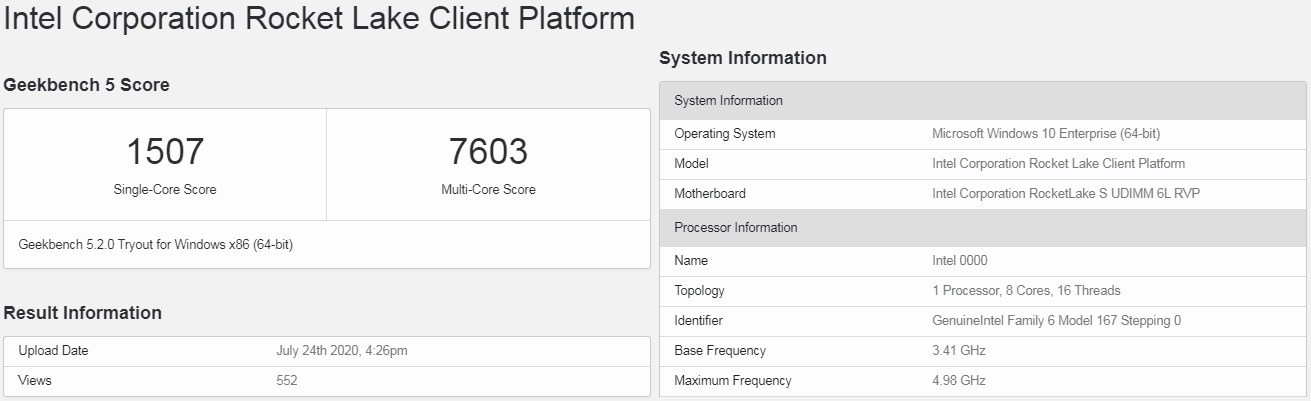The image size is (1311, 401).
Task: Click the System Information table header row
Action: [984, 101]
